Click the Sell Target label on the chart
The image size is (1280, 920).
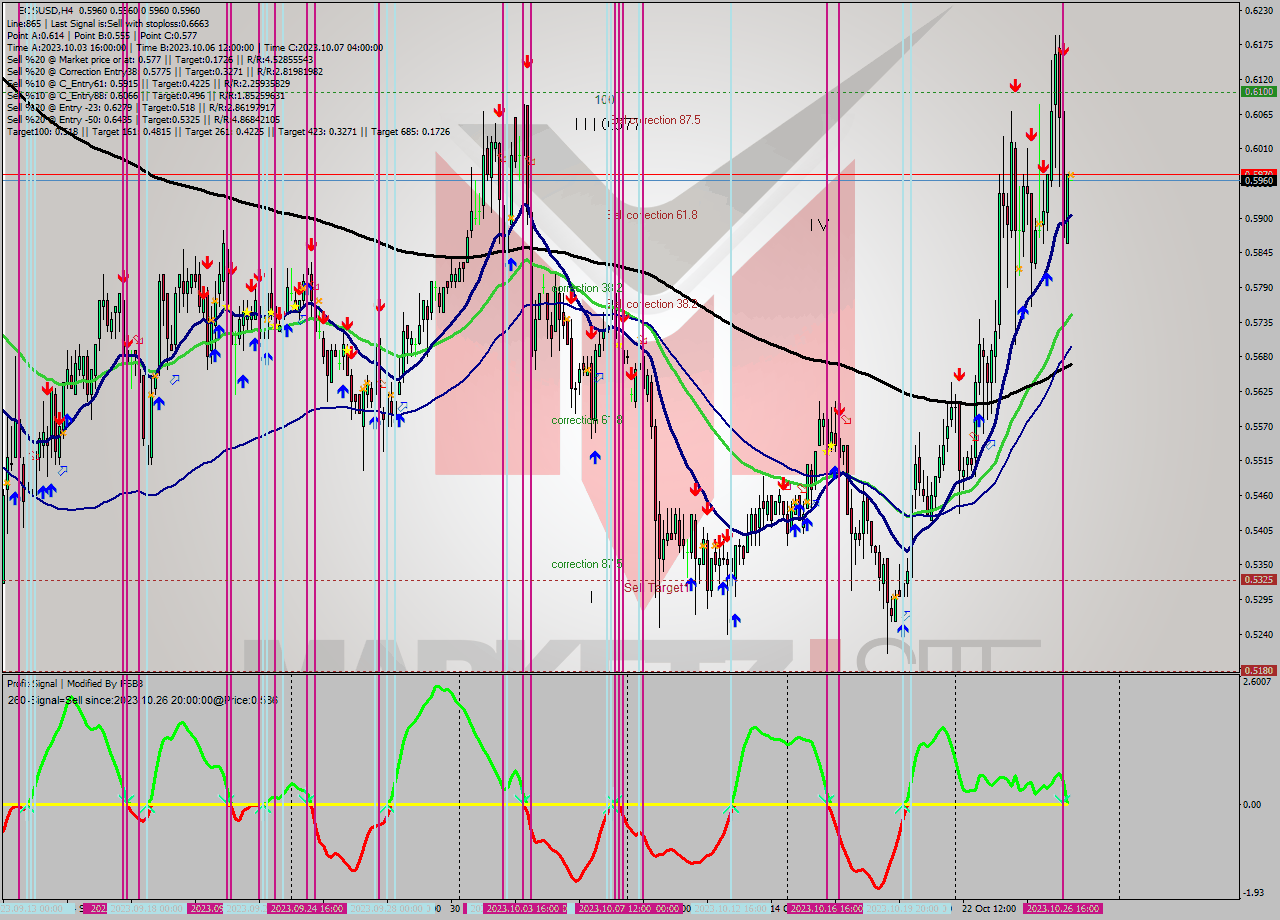(x=655, y=588)
